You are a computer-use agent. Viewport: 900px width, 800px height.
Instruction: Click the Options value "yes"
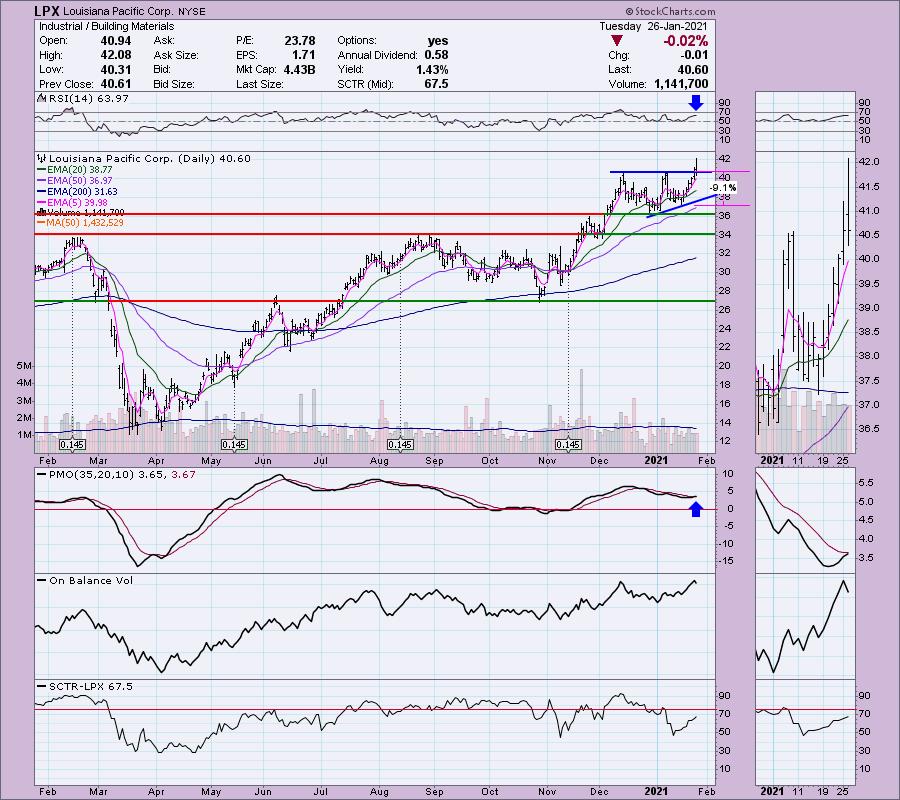[438, 41]
